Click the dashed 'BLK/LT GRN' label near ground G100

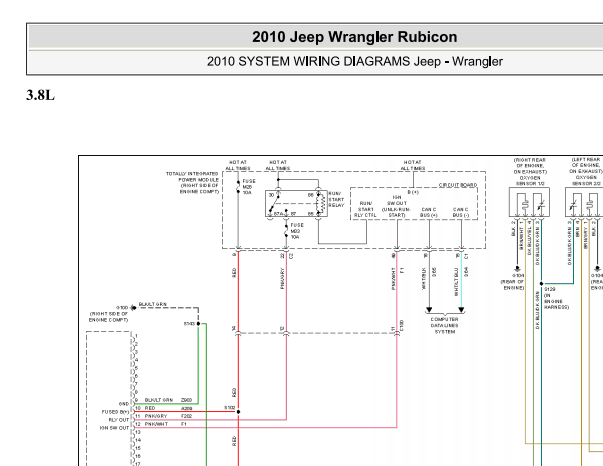[x=153, y=304]
